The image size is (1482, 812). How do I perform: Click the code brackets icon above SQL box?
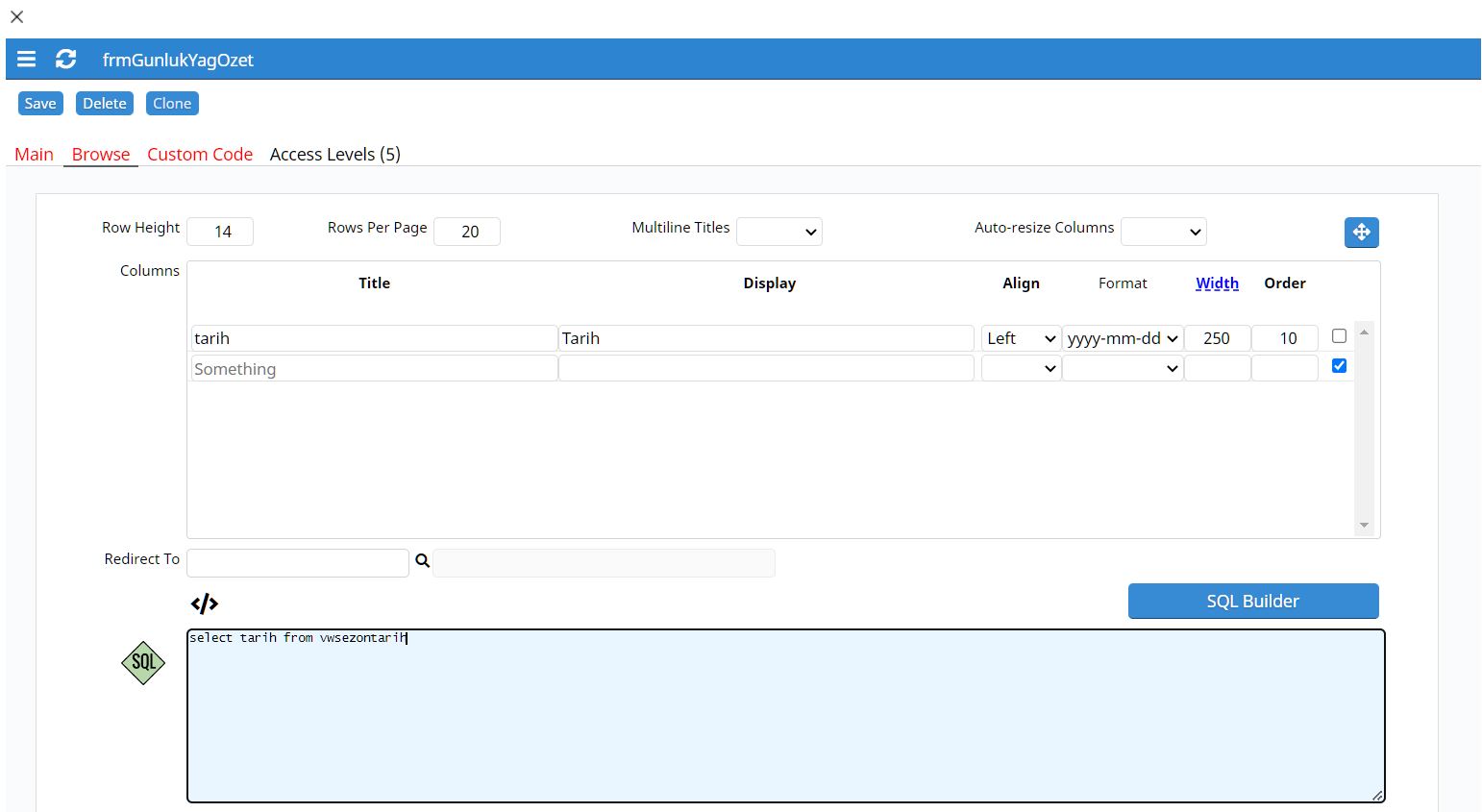[205, 603]
